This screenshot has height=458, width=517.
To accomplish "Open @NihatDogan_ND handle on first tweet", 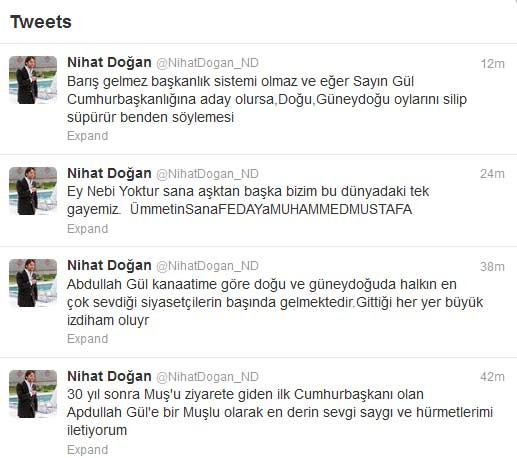I will 207,63.
